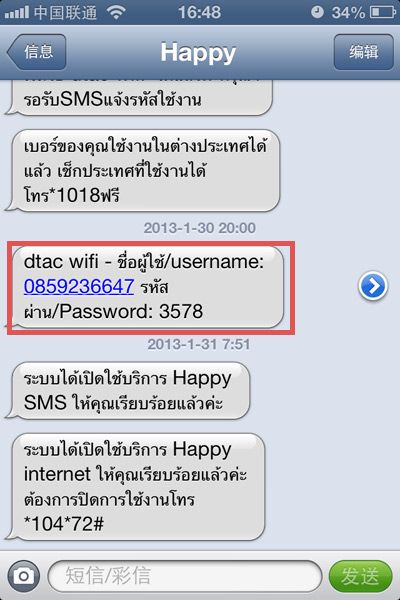Viewport: 400px width, 600px height.
Task: Tap the *1018 roaming message bubble
Action: tap(142, 170)
